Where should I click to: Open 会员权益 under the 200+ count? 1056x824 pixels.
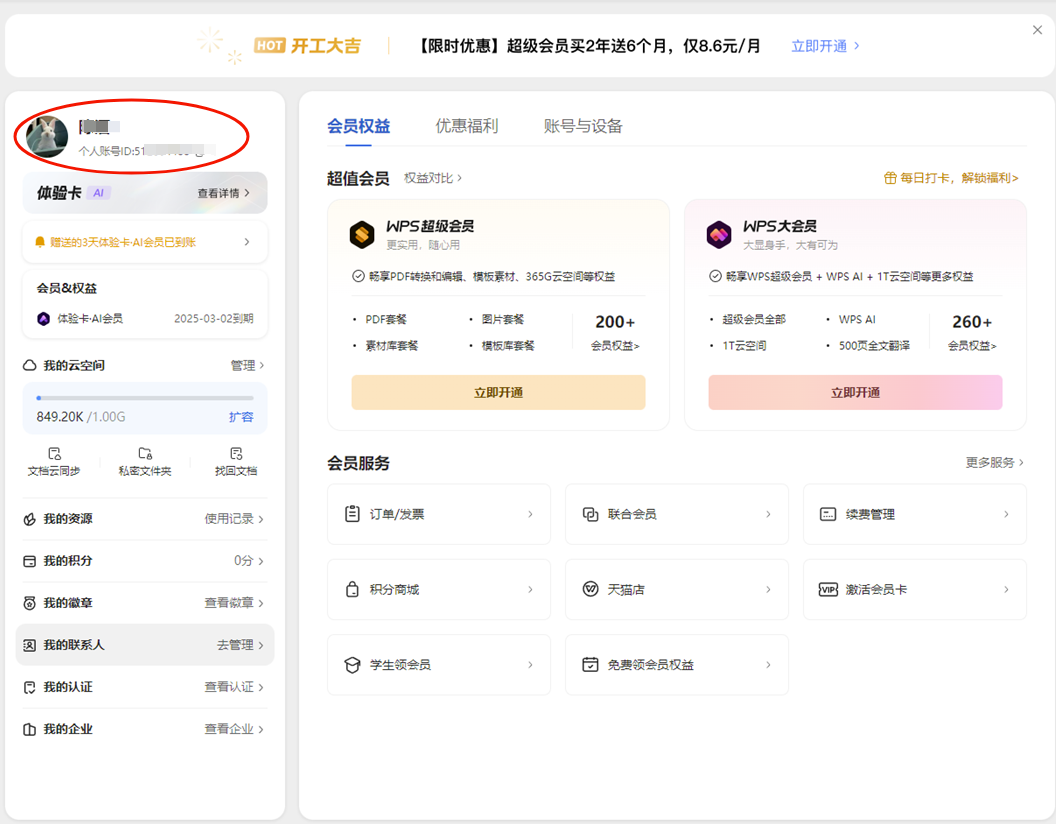[615, 346]
